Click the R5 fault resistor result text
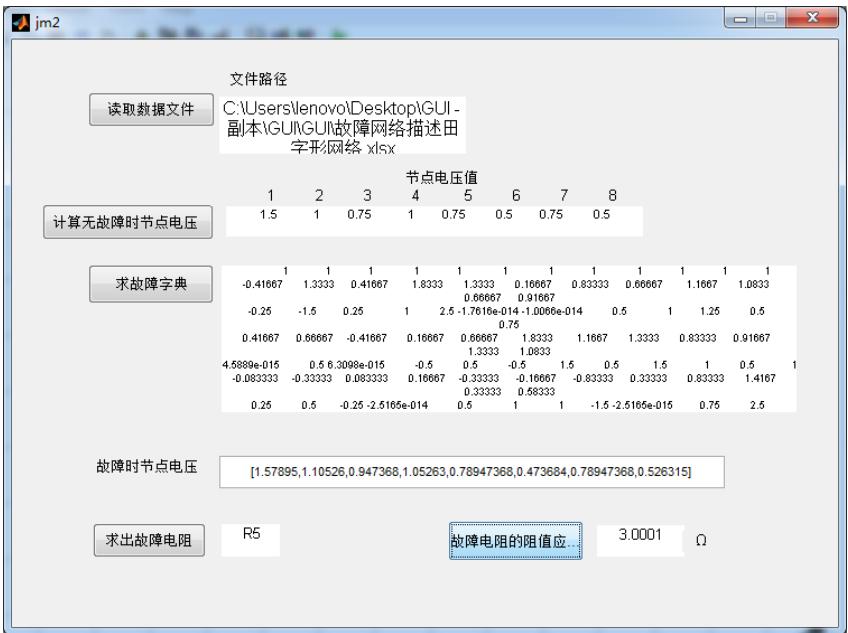The image size is (848, 633). pos(253,535)
